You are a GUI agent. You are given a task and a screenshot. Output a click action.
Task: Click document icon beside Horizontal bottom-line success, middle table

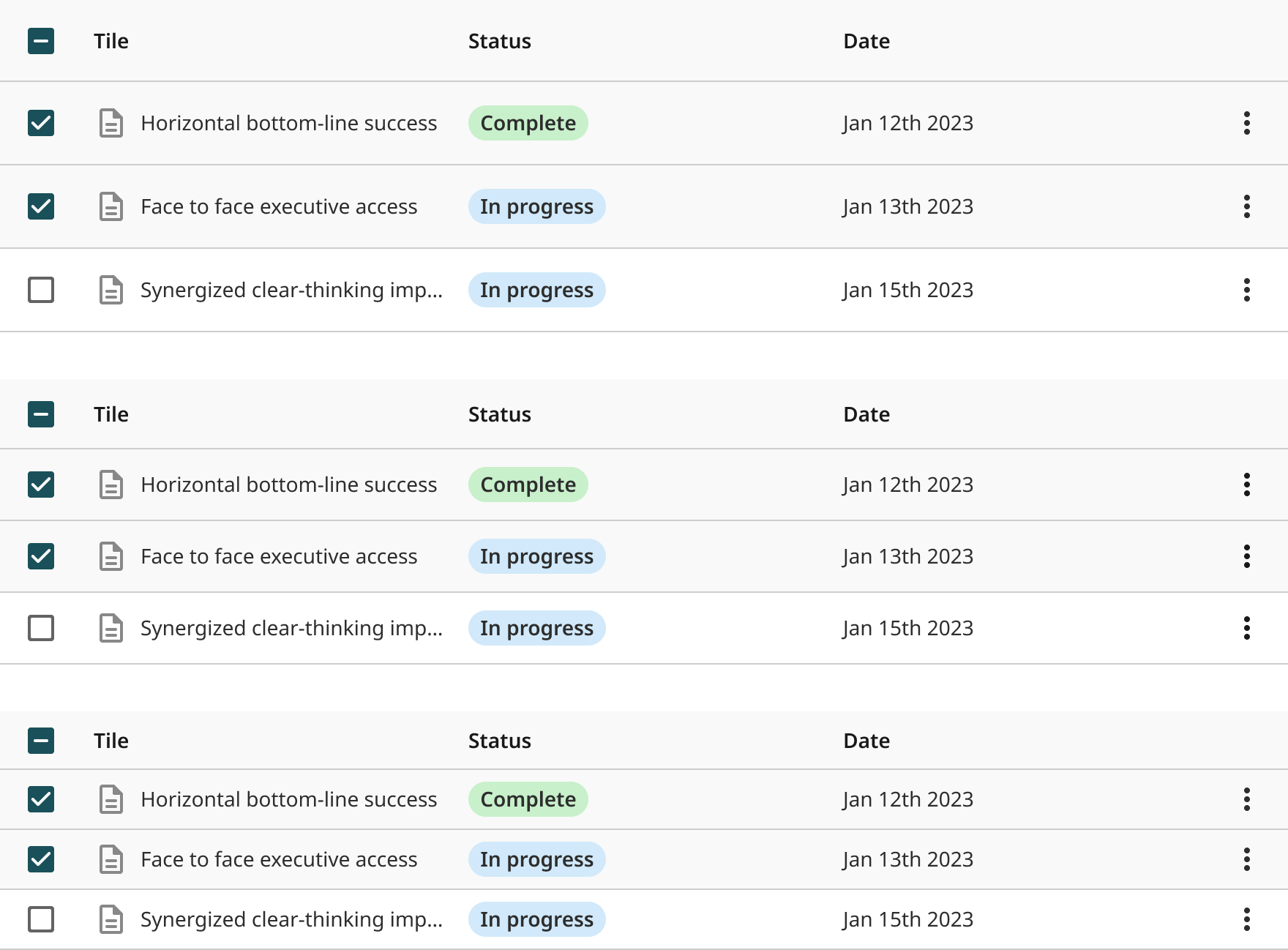(111, 485)
